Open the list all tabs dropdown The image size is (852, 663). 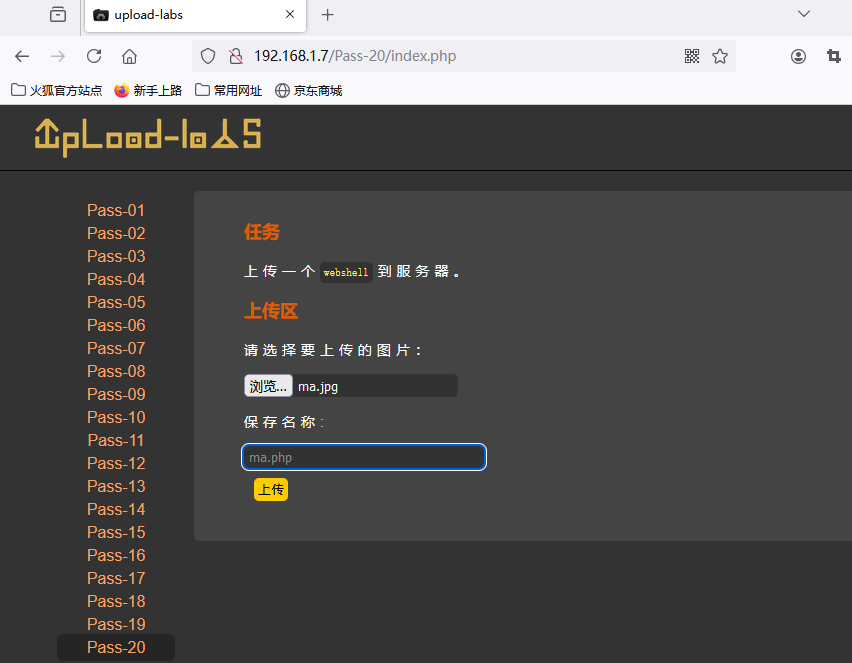[803, 14]
